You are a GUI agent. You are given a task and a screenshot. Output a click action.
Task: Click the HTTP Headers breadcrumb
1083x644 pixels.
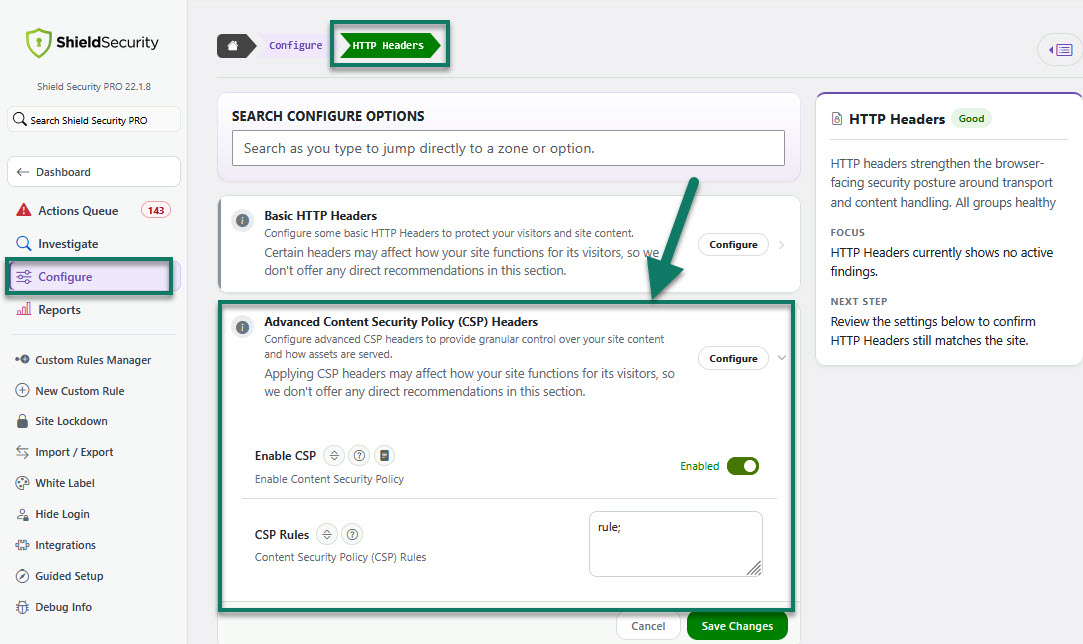[x=390, y=46]
